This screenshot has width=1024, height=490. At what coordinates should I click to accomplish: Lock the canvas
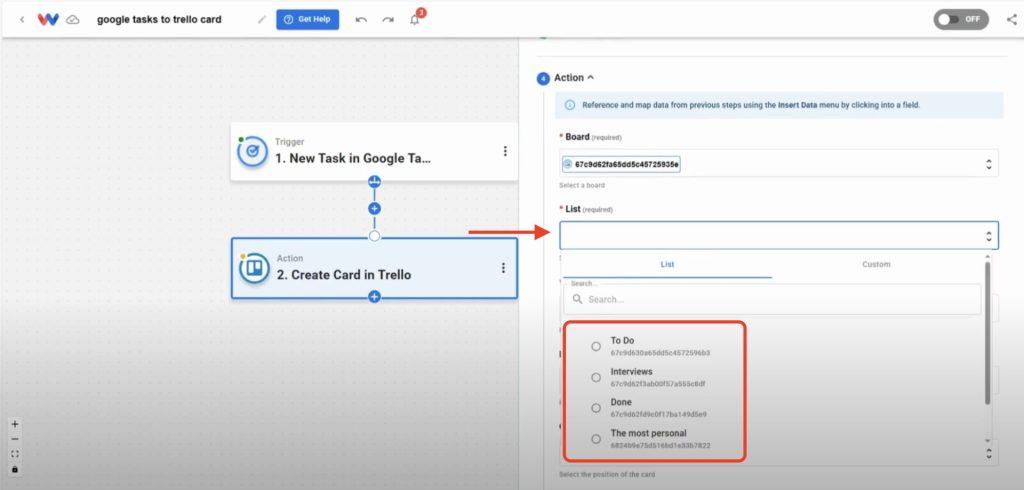[15, 469]
